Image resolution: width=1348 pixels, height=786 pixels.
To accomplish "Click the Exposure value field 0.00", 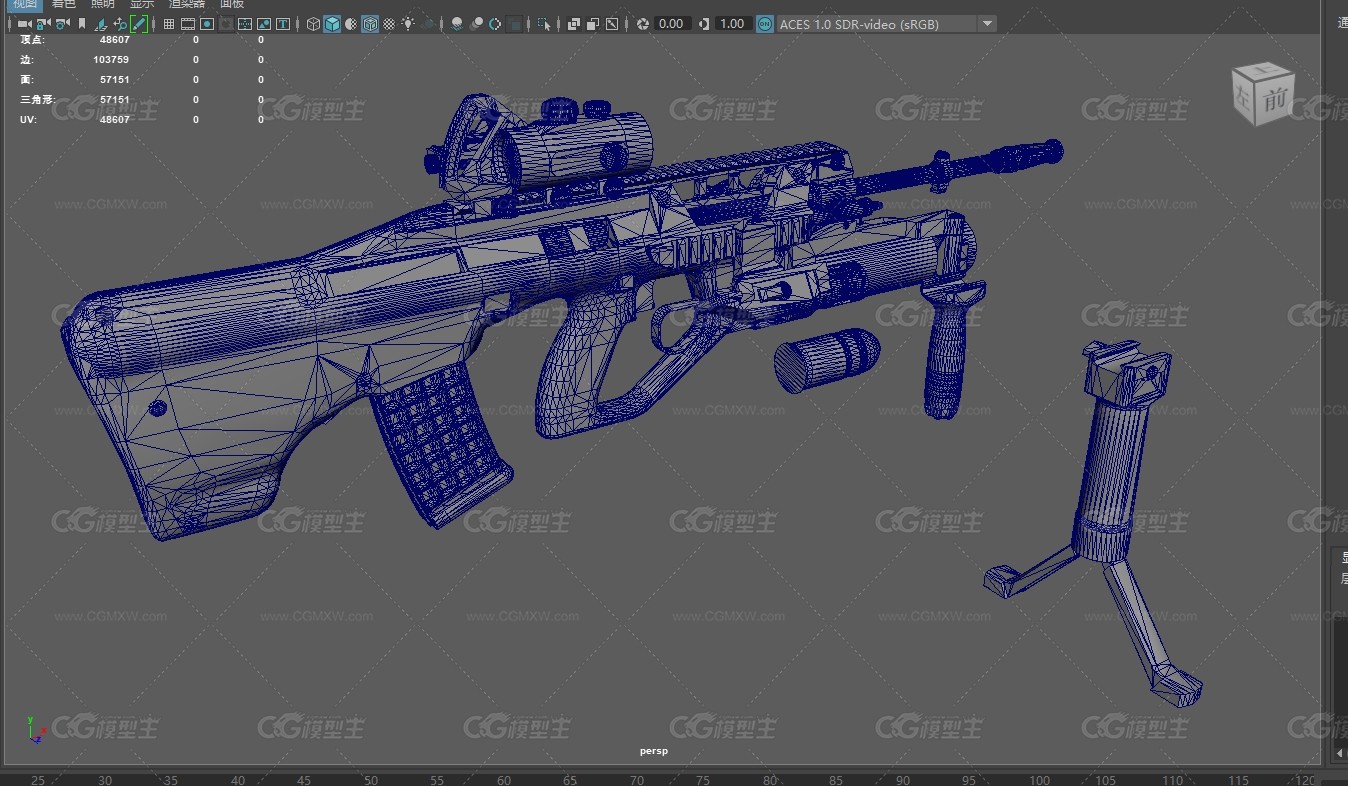I will (672, 23).
